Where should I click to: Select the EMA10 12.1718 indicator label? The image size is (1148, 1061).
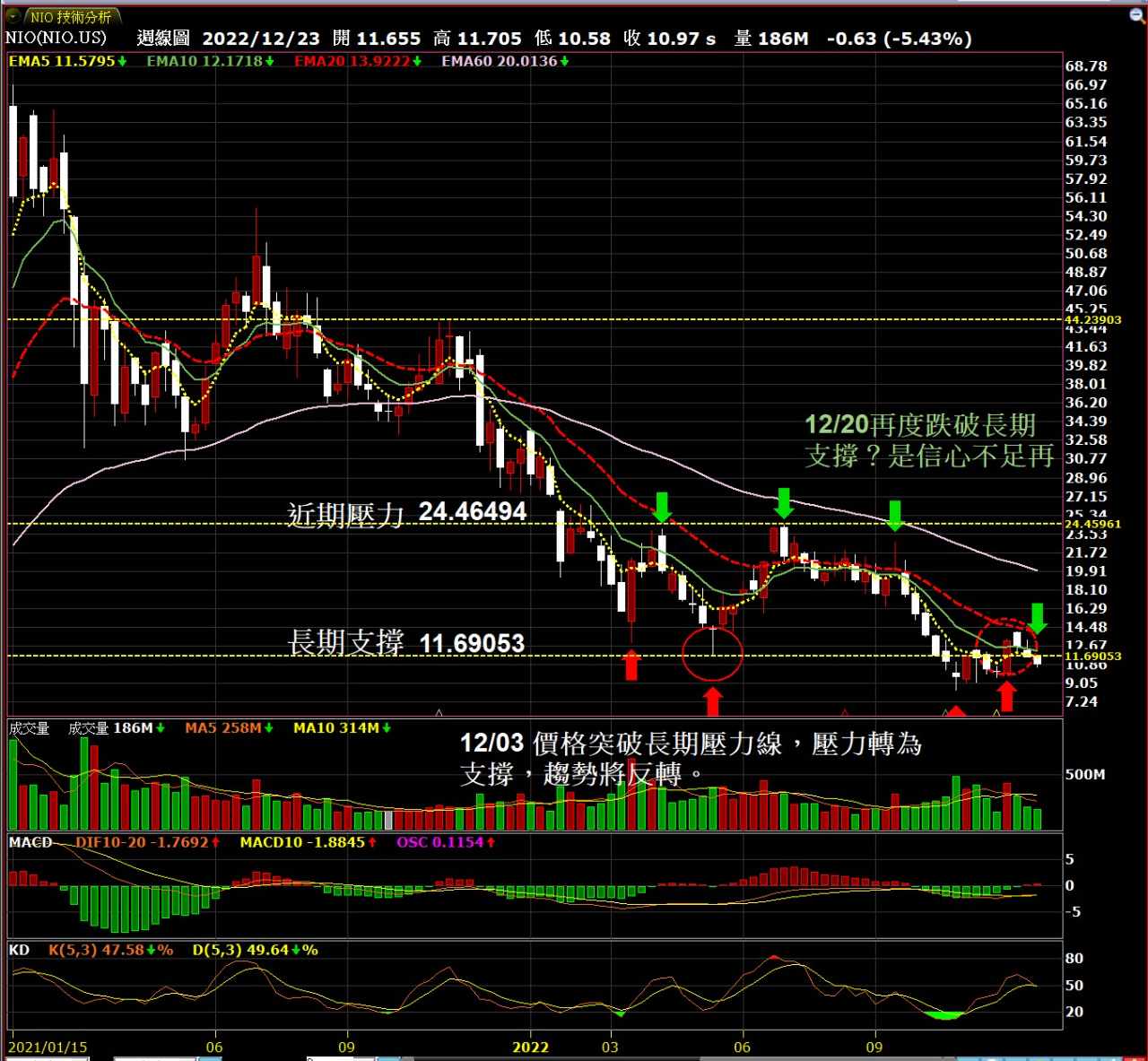(210, 61)
